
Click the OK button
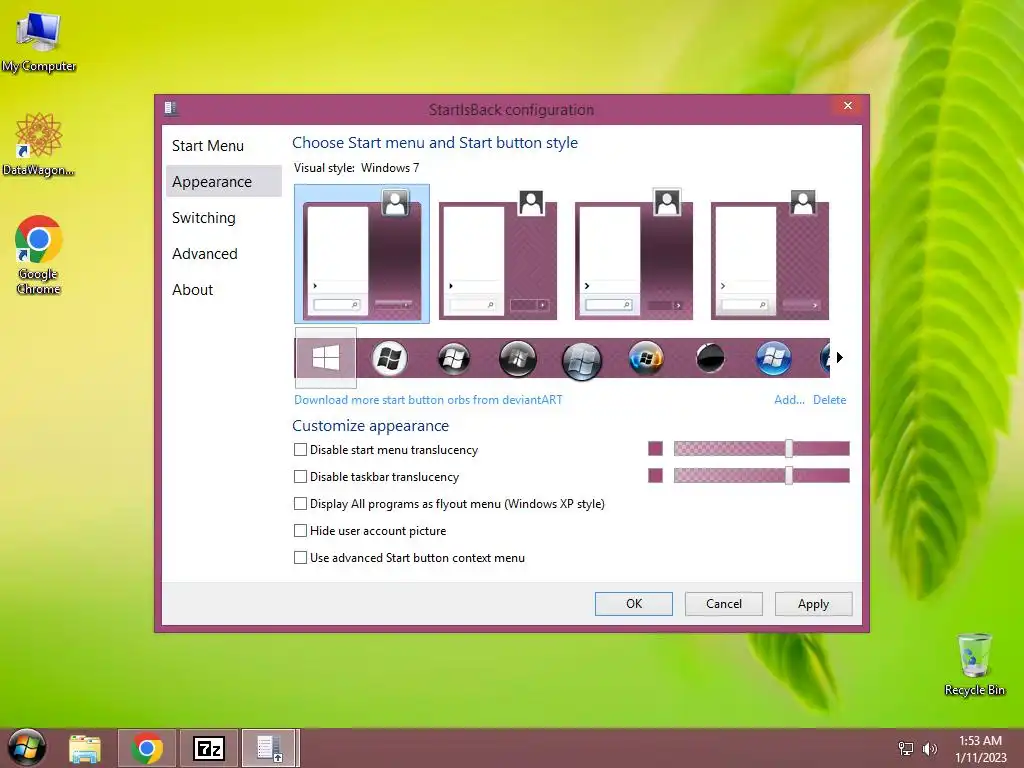point(633,603)
